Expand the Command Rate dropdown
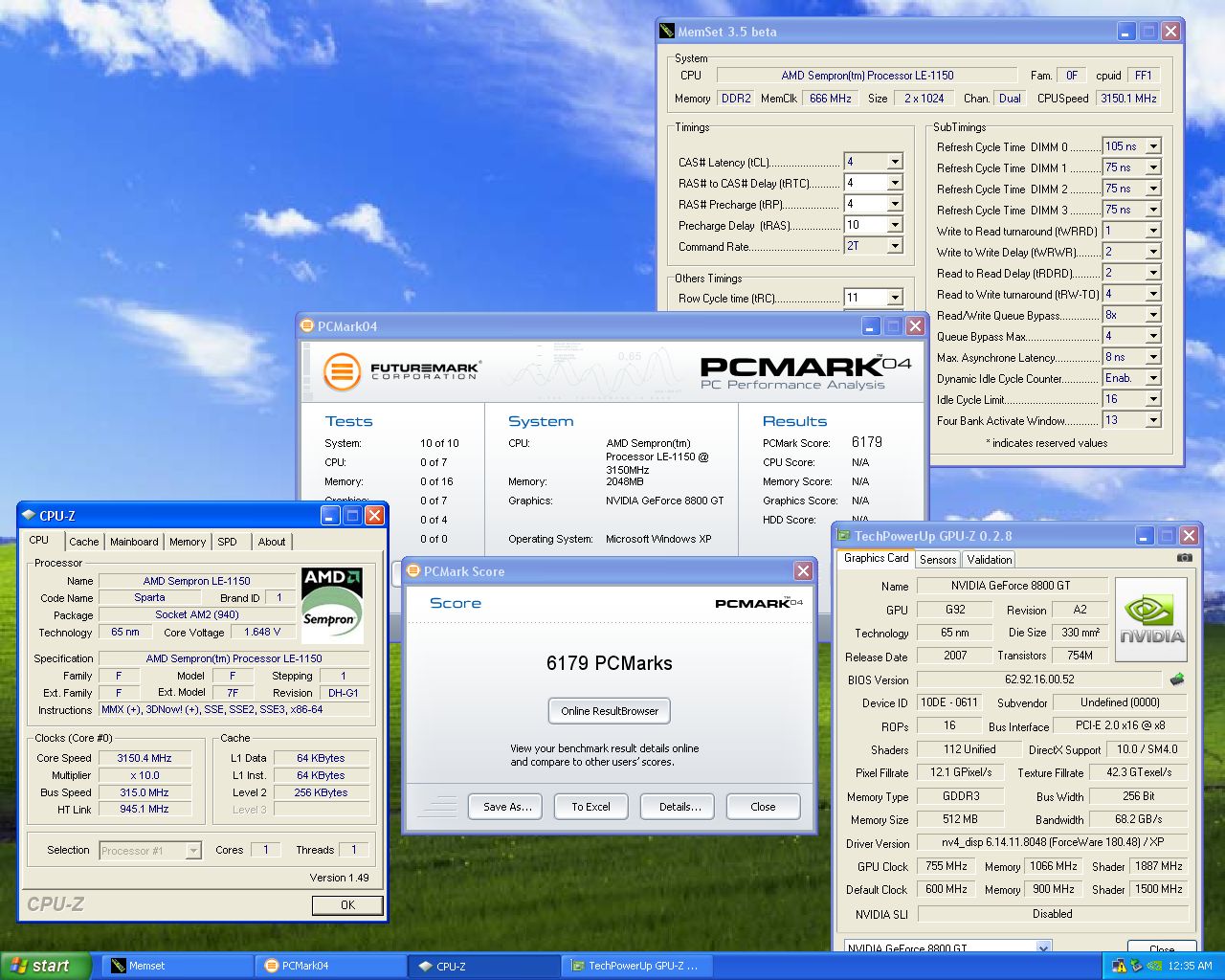The width and height of the screenshot is (1225, 980). point(895,246)
